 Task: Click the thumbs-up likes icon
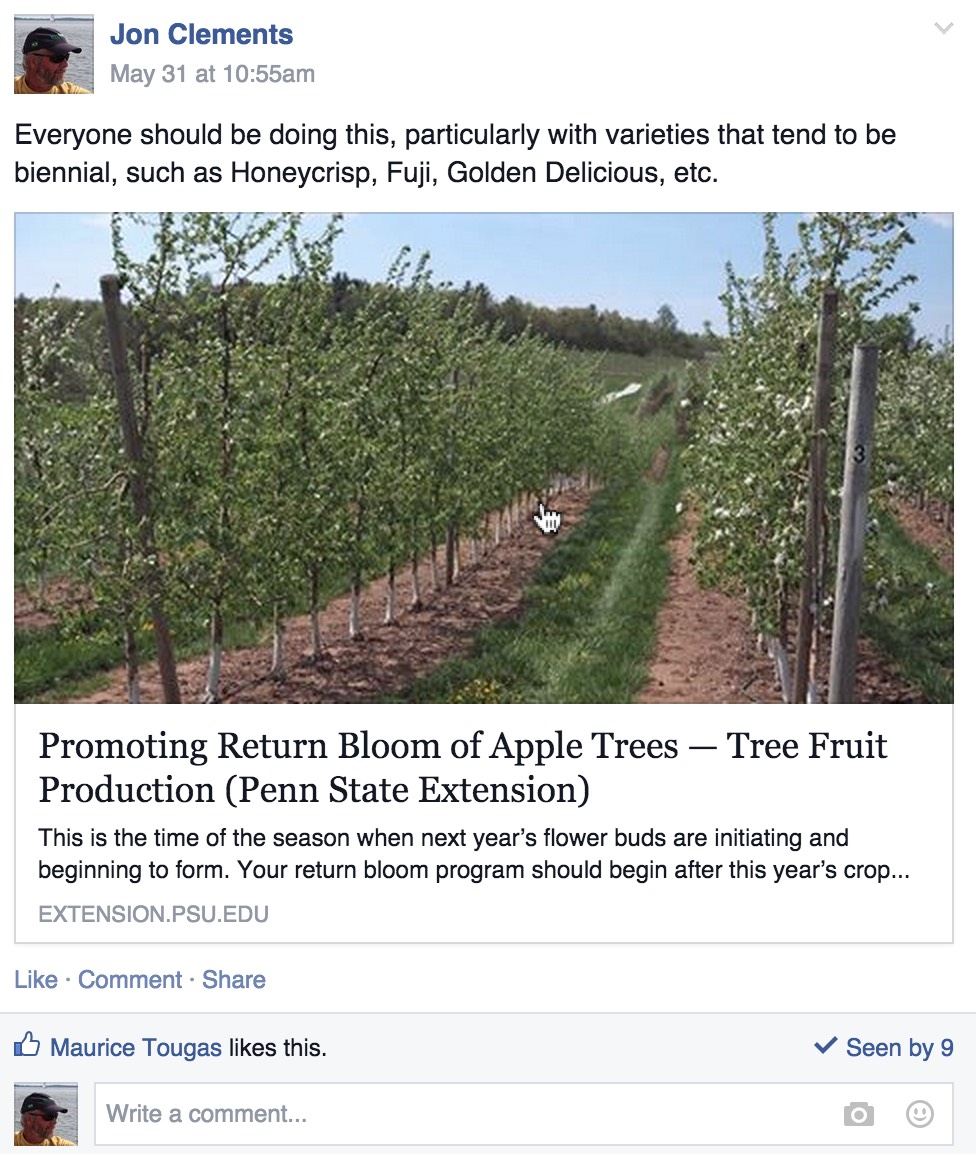(27, 1047)
